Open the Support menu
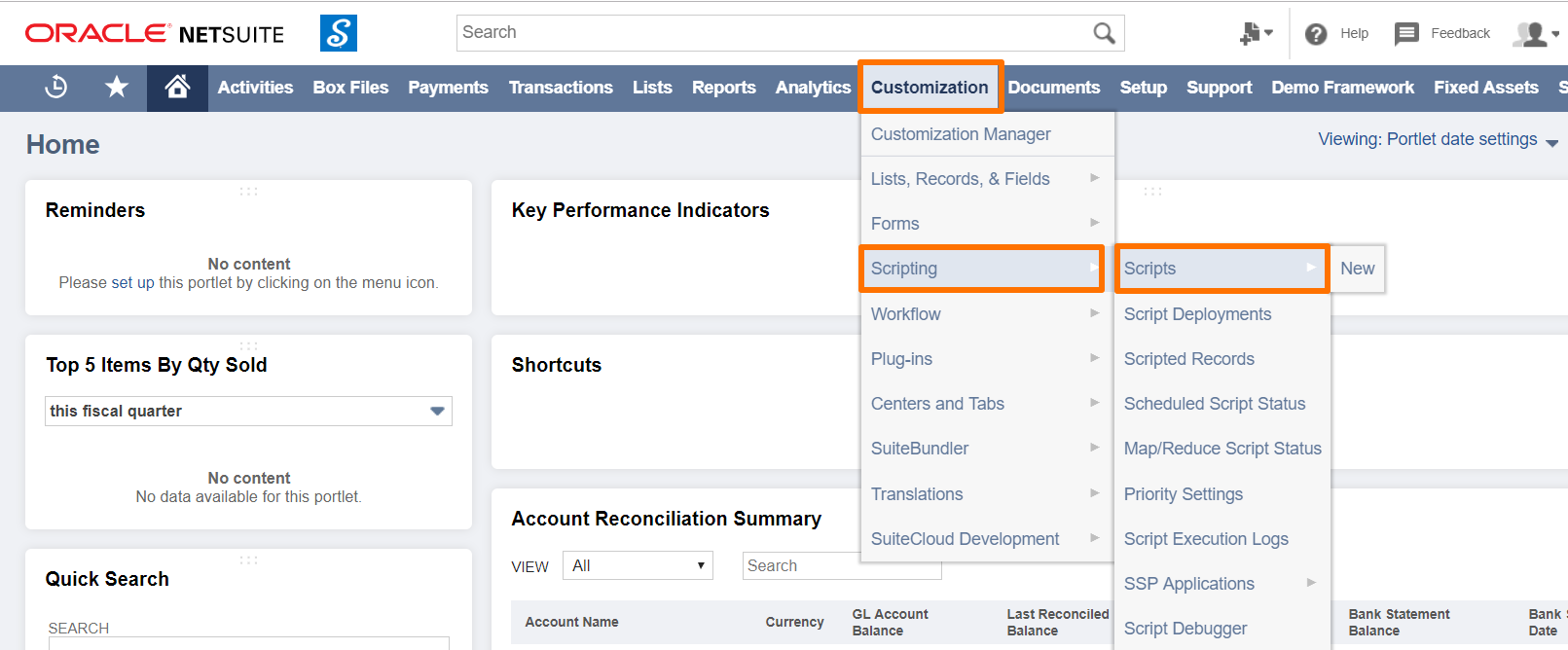1568x650 pixels. tap(1219, 88)
